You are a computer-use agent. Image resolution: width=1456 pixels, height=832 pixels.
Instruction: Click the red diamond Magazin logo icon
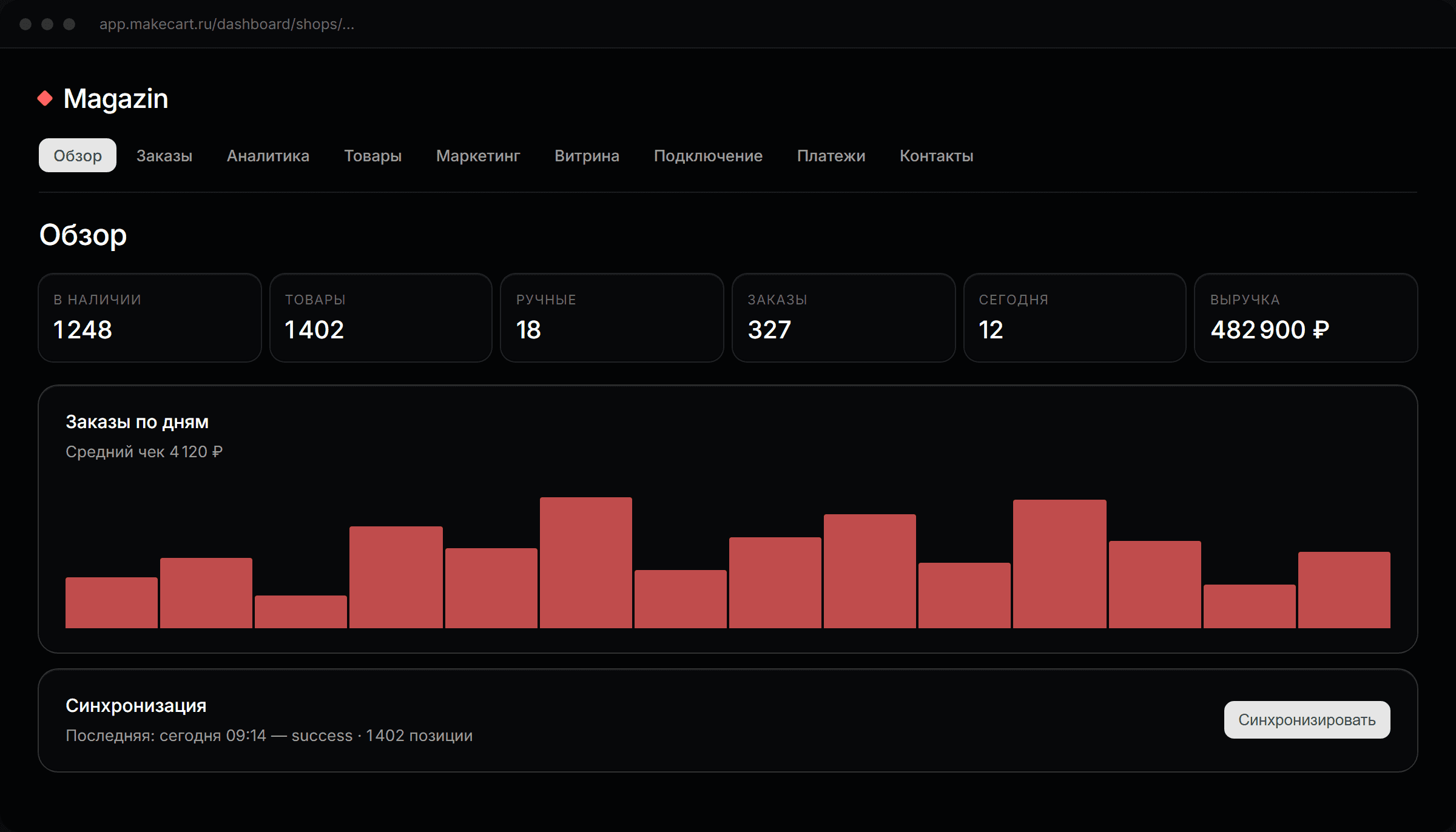45,98
